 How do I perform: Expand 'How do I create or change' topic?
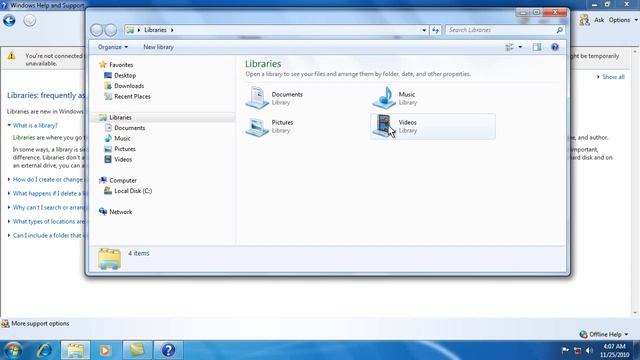[x=47, y=180]
